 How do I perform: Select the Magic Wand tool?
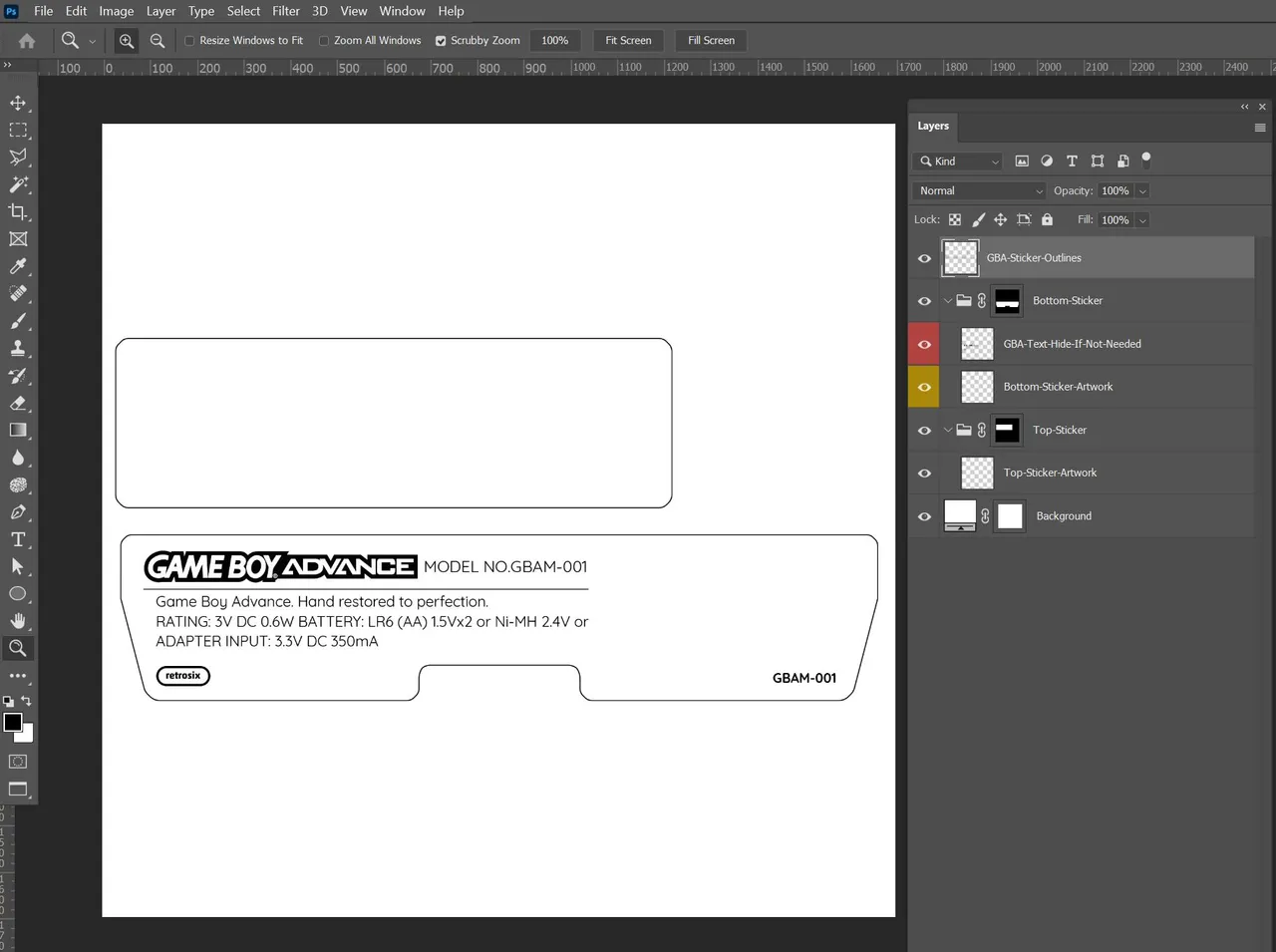click(x=18, y=184)
